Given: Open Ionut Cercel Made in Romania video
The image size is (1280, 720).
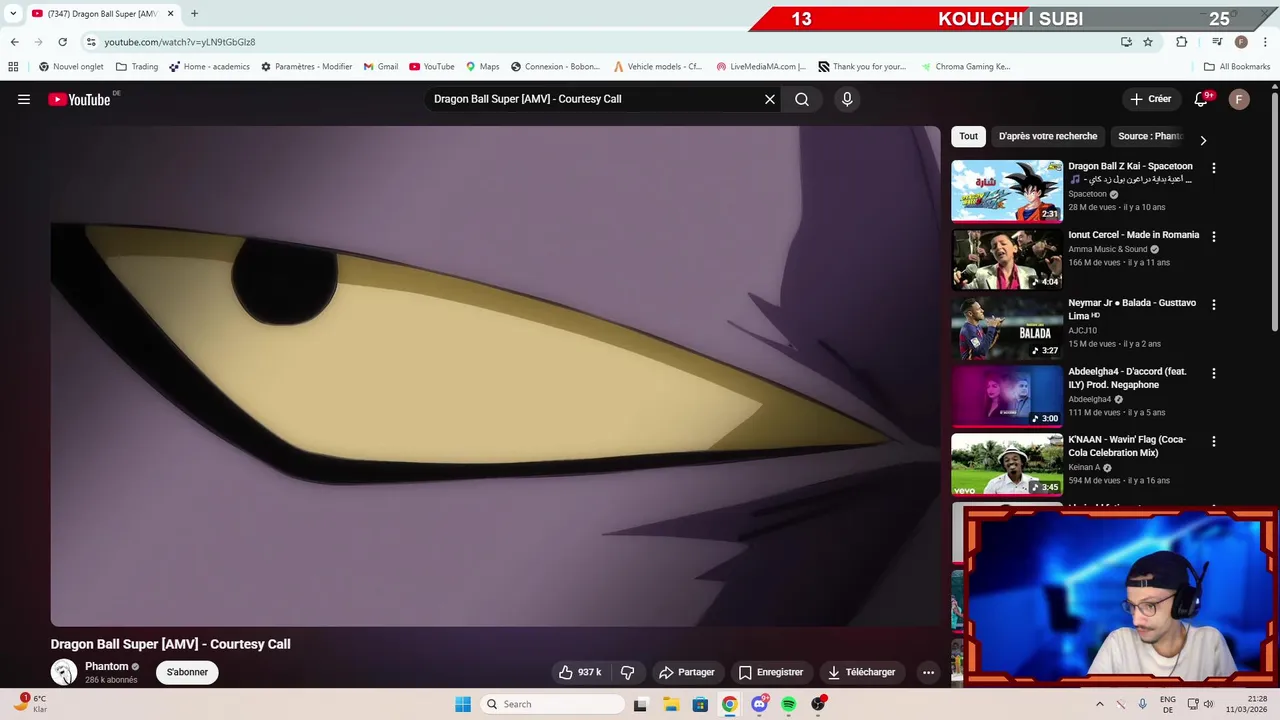Looking at the screenshot, I should (x=1133, y=235).
